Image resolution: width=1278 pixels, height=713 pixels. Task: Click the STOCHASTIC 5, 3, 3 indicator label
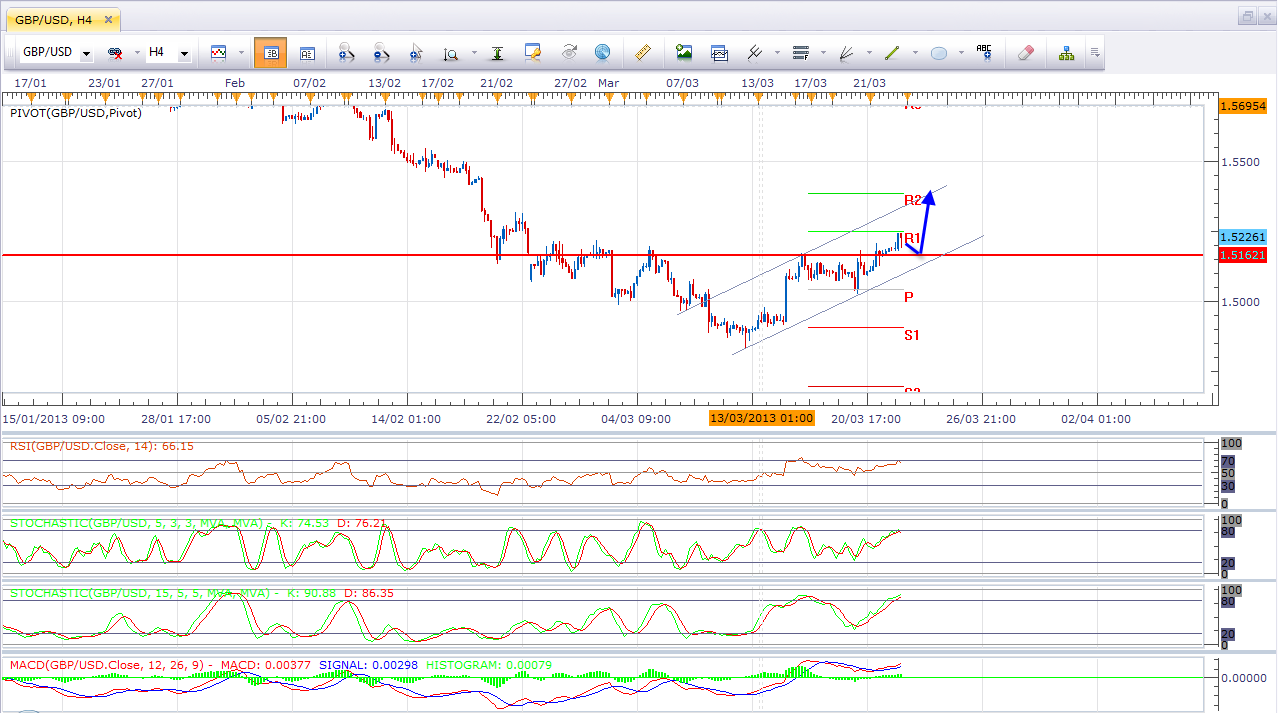pyautogui.click(x=198, y=522)
